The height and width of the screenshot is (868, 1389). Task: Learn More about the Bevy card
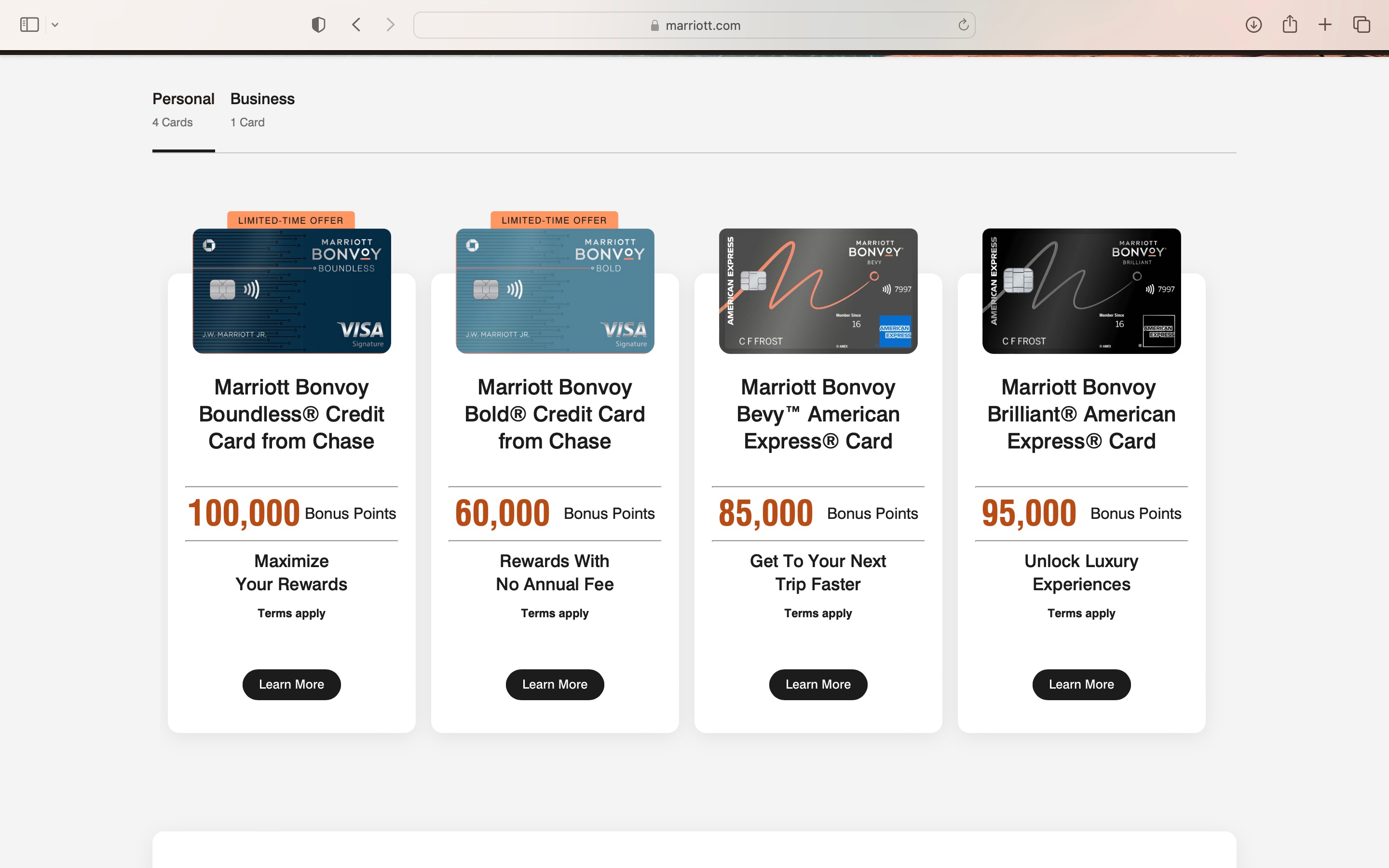[x=818, y=684]
